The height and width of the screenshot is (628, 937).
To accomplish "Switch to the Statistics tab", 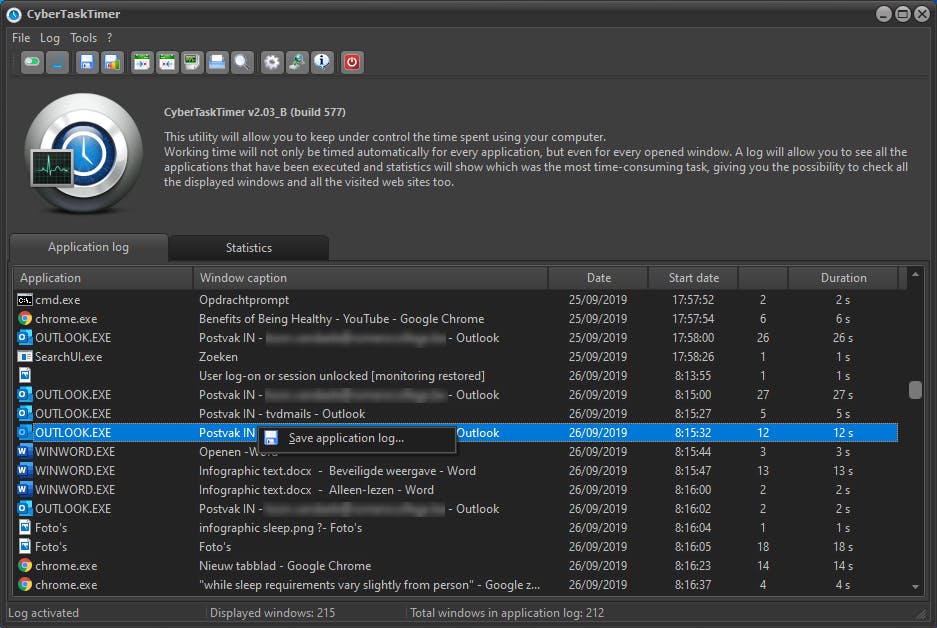I will pos(248,248).
